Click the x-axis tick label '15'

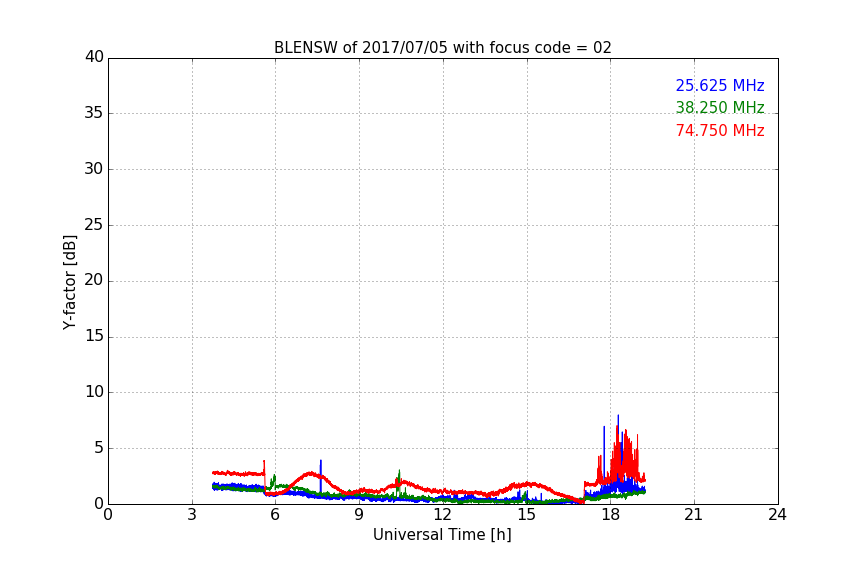click(527, 515)
